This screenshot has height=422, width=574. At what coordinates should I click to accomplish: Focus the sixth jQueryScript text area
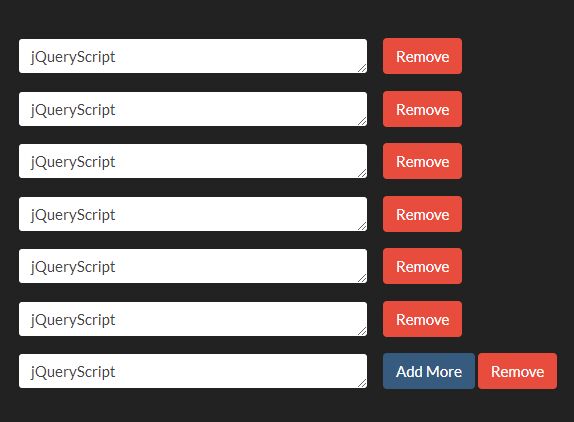tap(193, 319)
